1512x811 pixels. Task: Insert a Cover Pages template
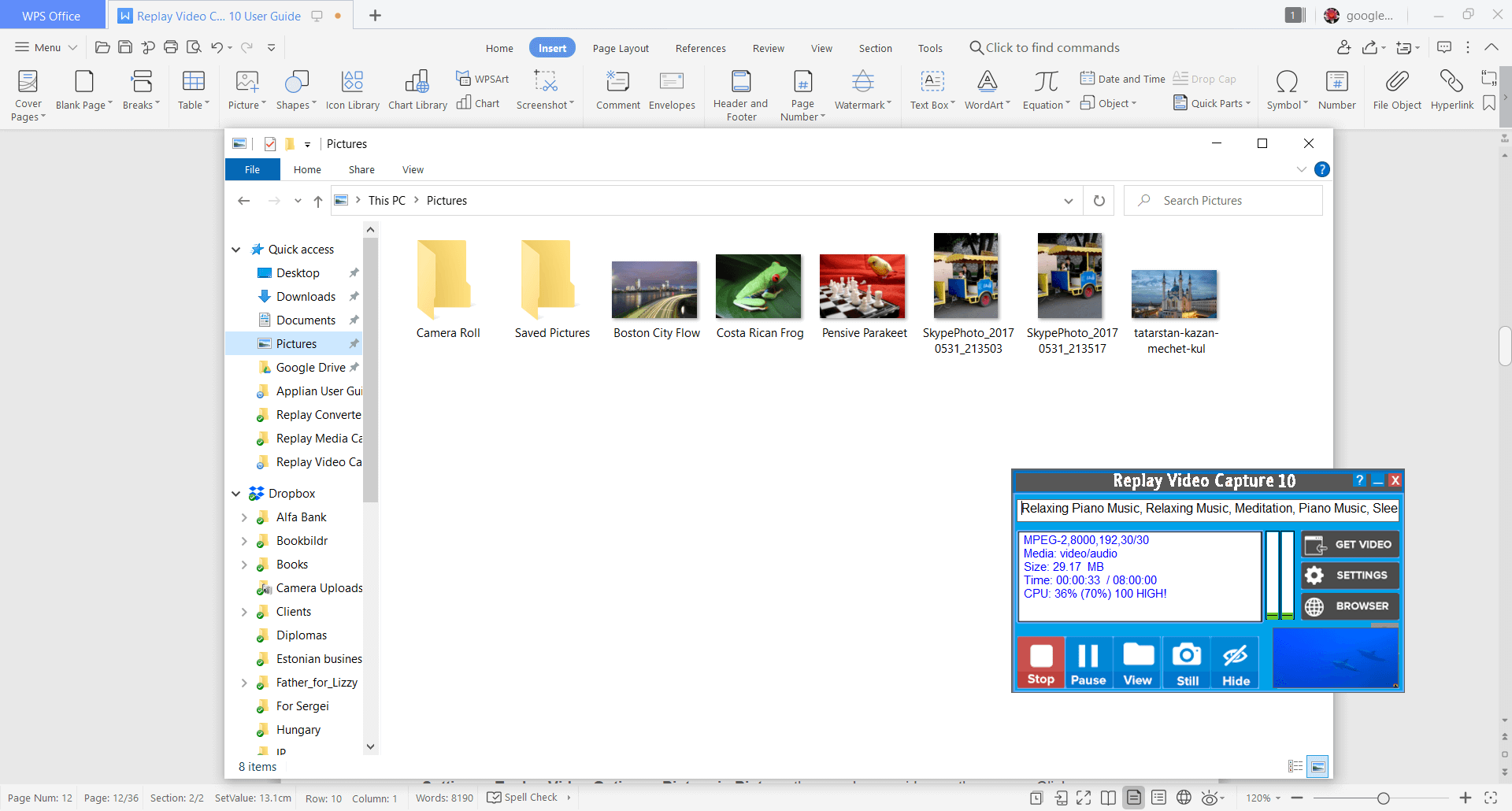coord(28,95)
